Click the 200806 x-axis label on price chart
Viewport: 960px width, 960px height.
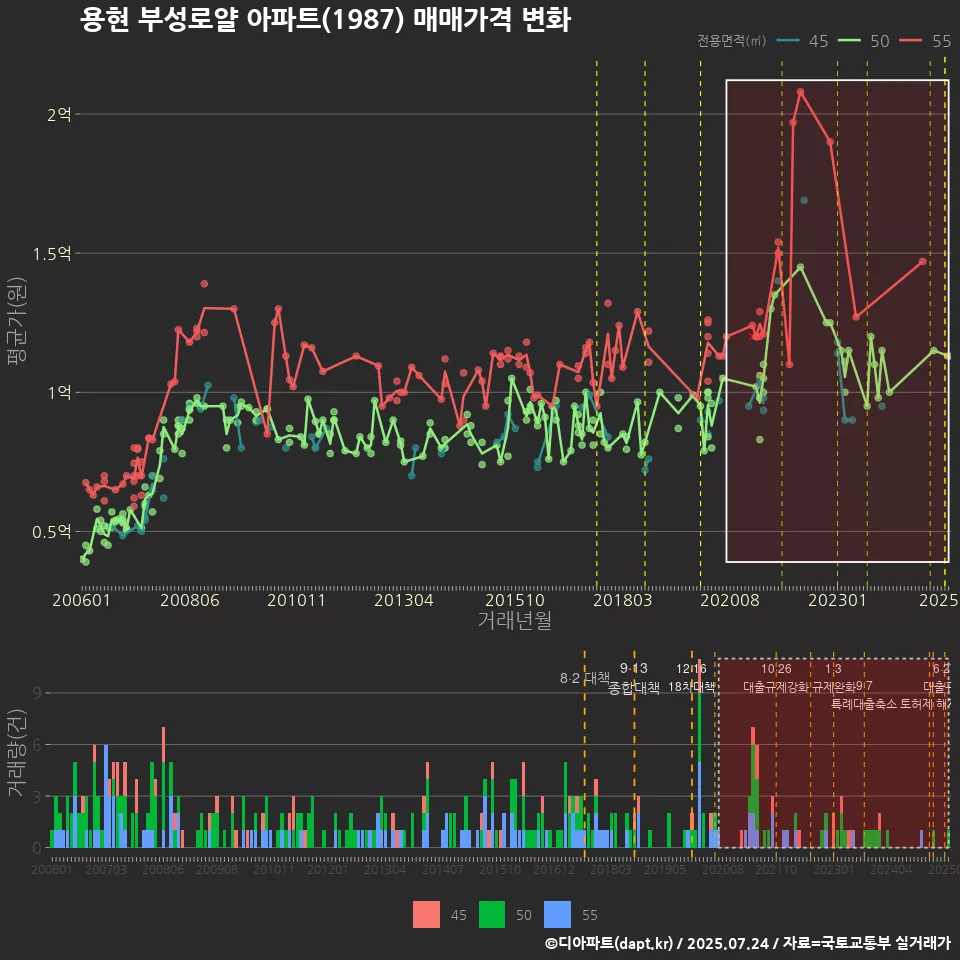tap(190, 600)
